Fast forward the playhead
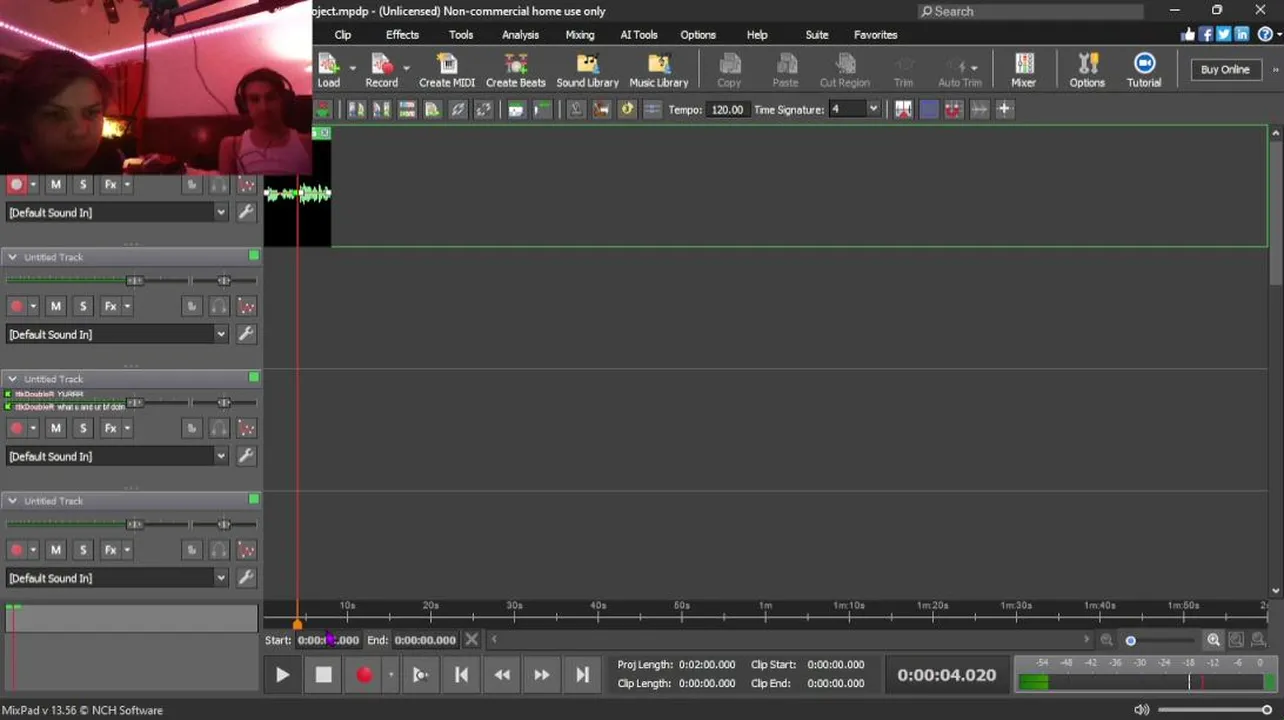Screen dimensions: 1284x720 [541, 675]
